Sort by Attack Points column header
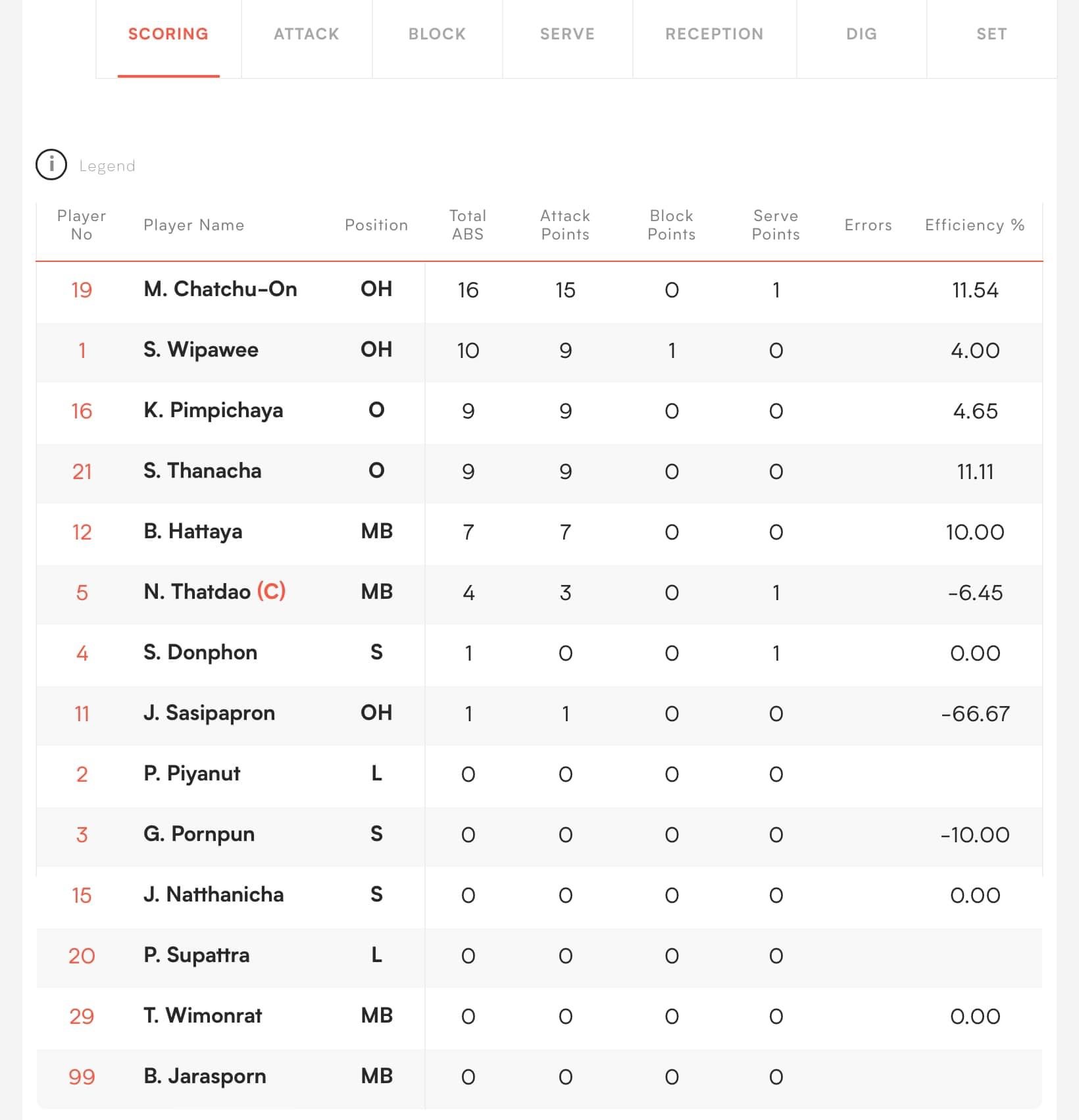The image size is (1079, 1120). click(565, 225)
